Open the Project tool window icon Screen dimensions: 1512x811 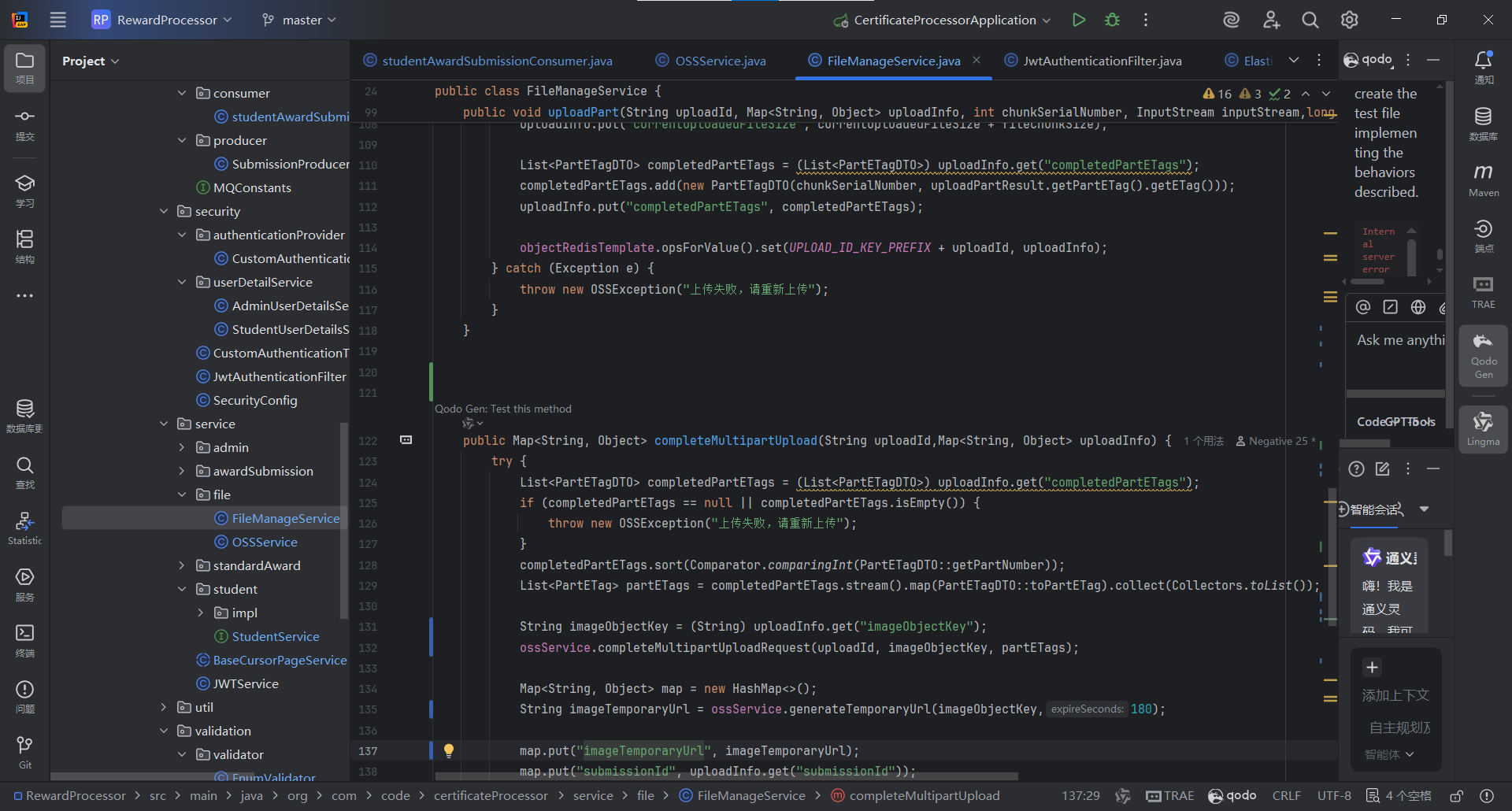pyautogui.click(x=24, y=69)
